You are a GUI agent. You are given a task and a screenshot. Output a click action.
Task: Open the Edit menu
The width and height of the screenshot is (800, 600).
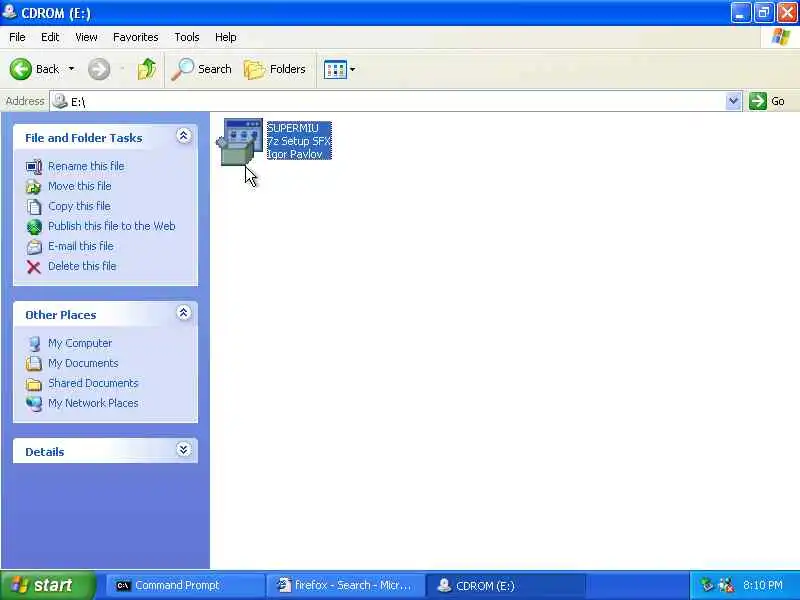50,37
